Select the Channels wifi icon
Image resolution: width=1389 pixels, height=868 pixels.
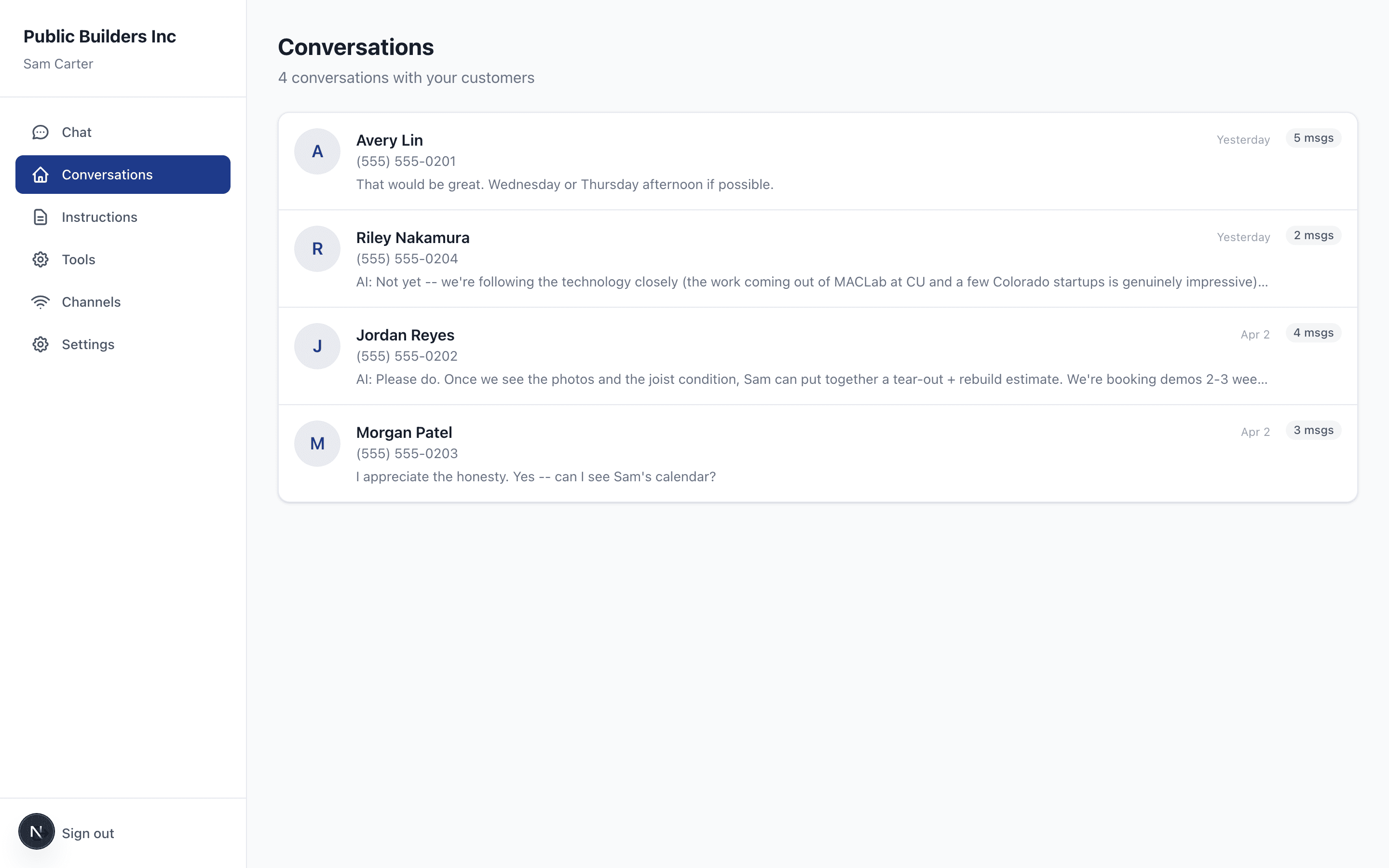[x=40, y=301]
